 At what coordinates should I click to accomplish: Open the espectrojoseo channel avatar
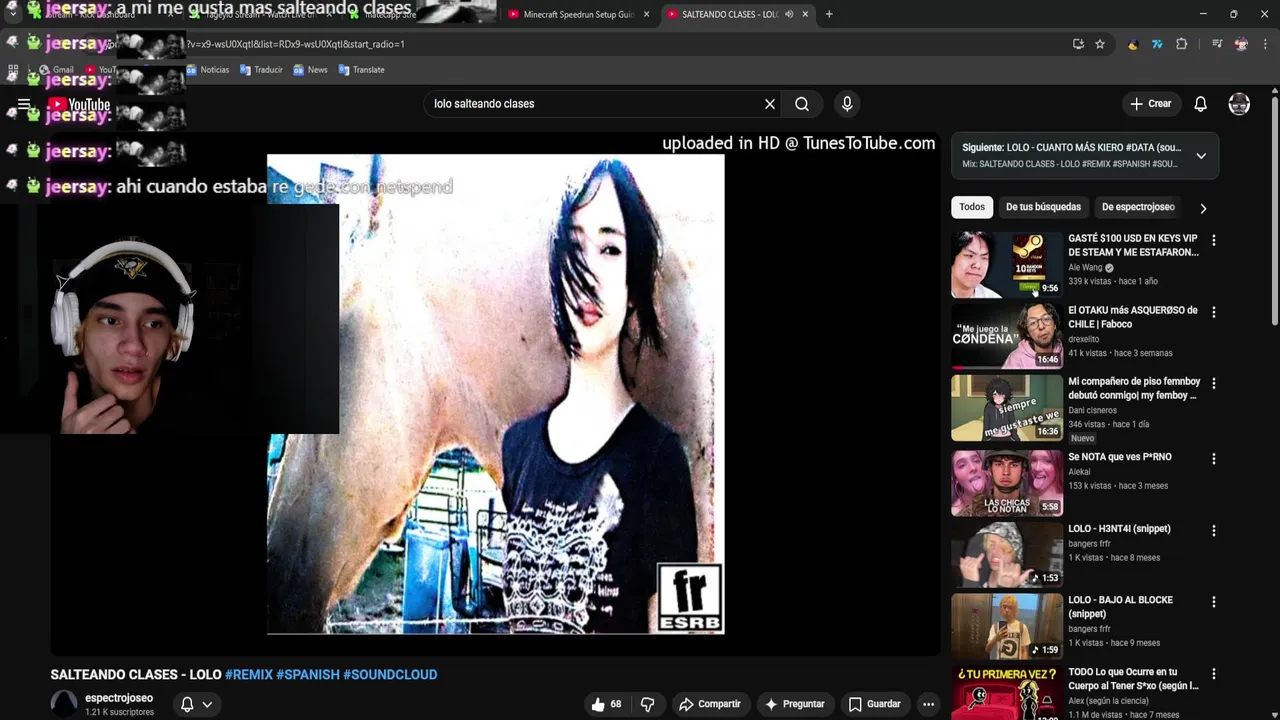[x=64, y=704]
